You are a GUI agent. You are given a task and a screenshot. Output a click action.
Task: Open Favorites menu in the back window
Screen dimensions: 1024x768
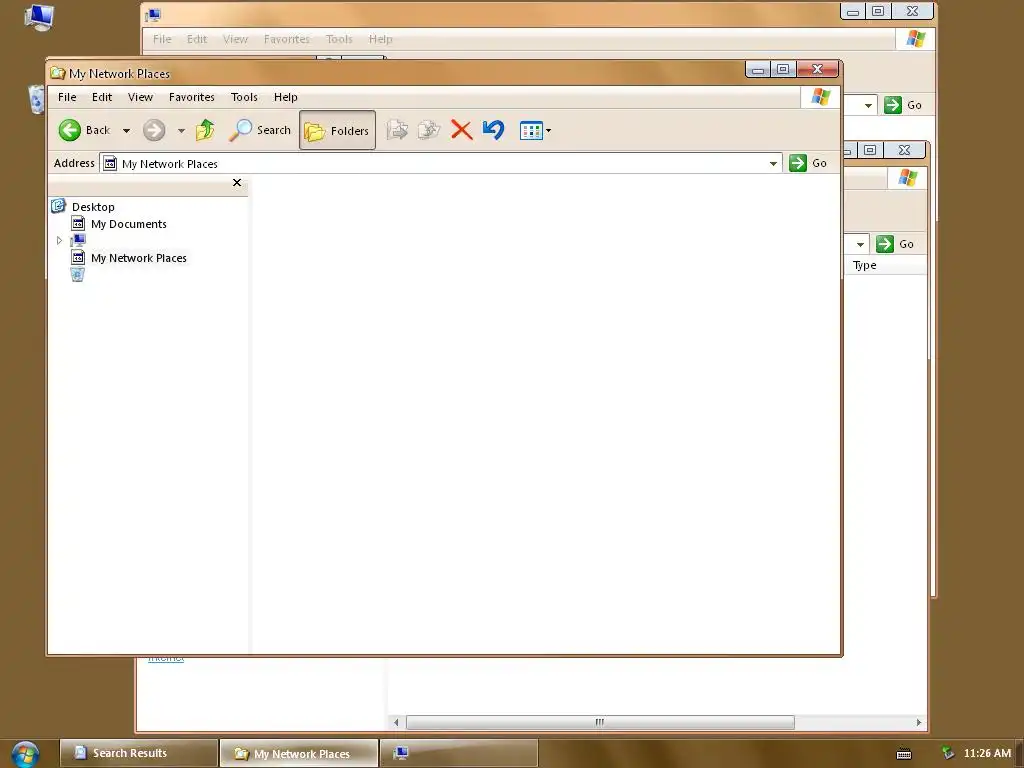pos(287,39)
